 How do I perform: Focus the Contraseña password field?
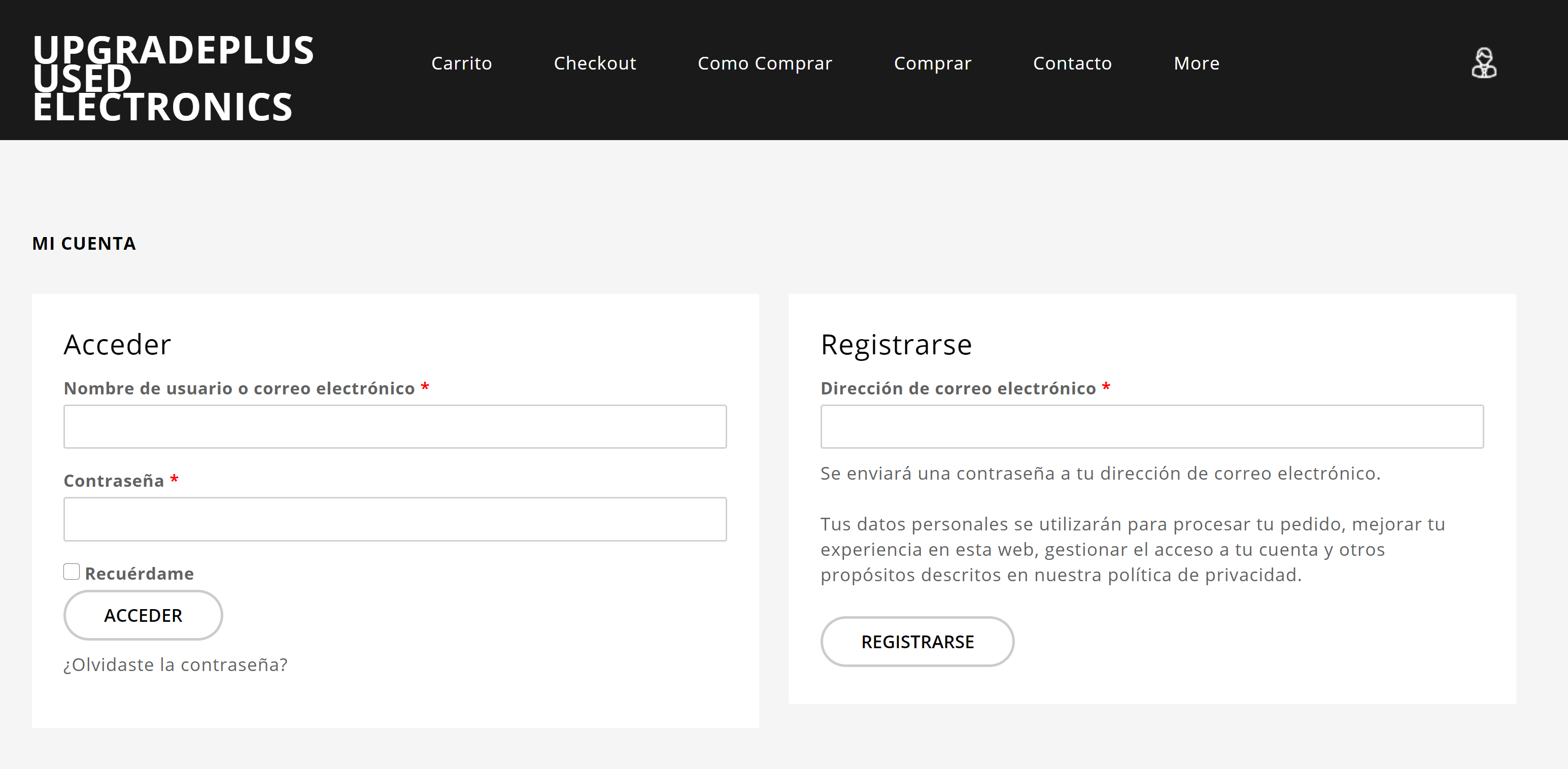pos(395,519)
